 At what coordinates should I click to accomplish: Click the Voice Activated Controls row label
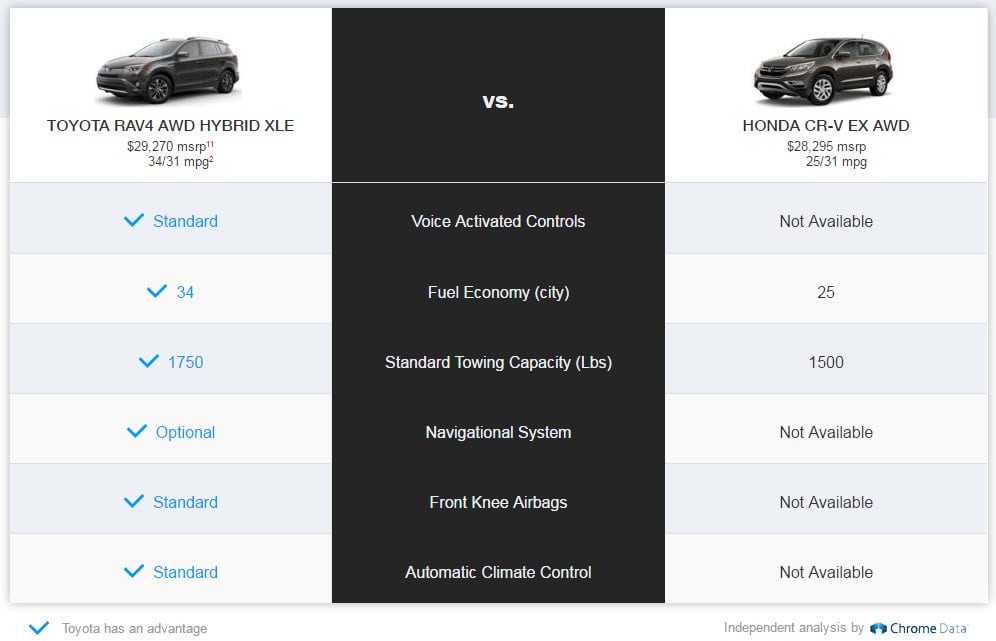pyautogui.click(x=498, y=221)
